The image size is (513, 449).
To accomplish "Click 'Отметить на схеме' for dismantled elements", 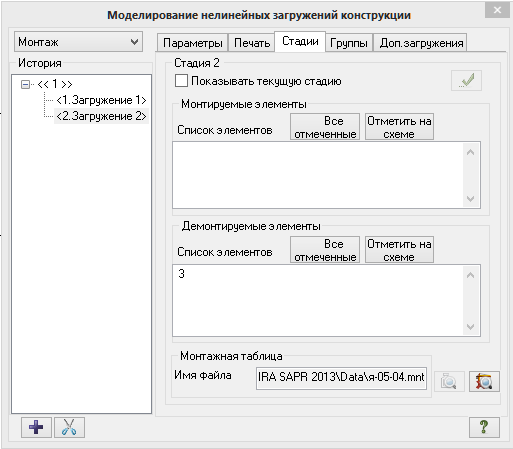I will [x=399, y=250].
